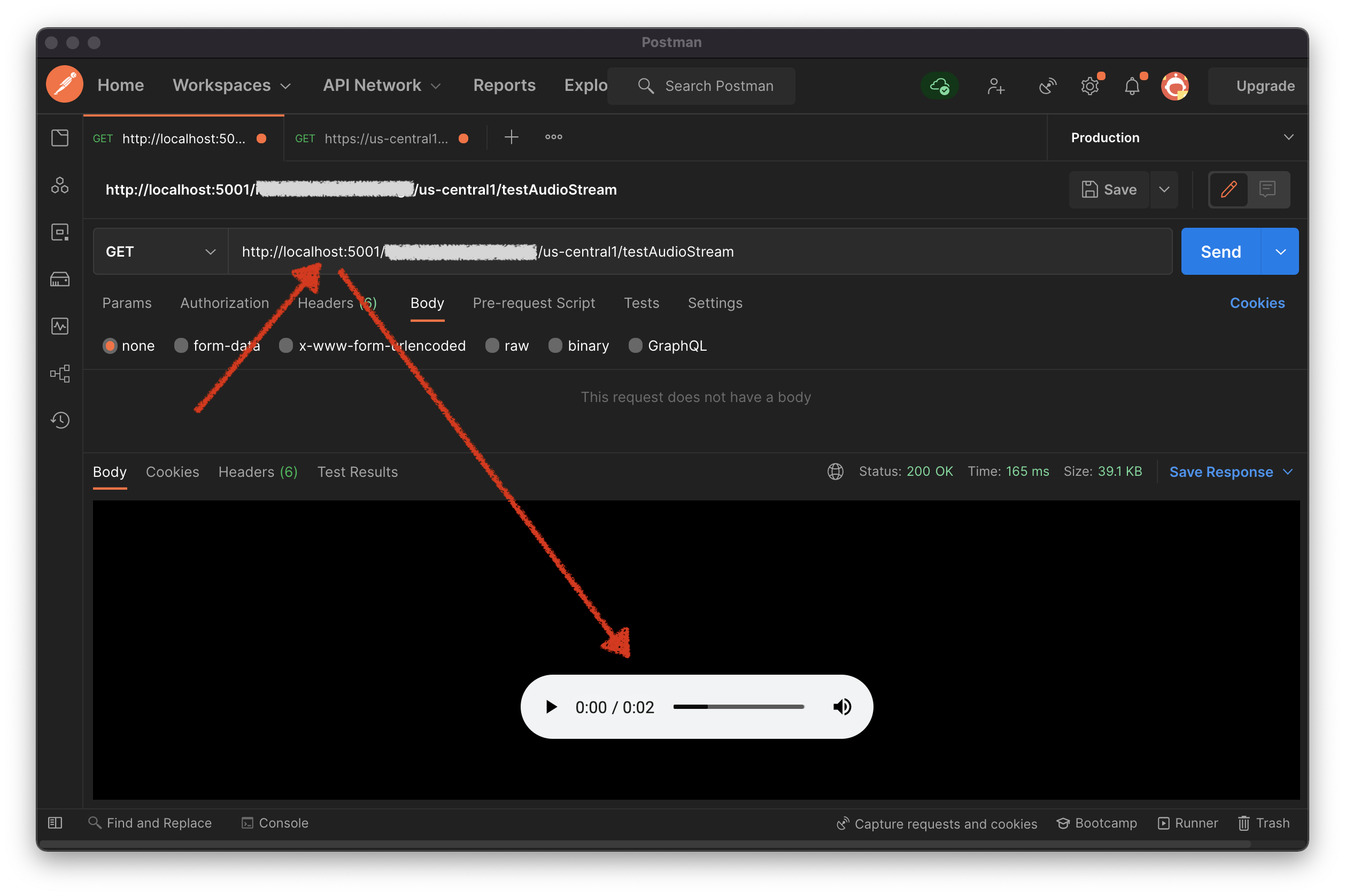The image size is (1345, 896).
Task: Click the audio progress slider
Action: (x=738, y=707)
